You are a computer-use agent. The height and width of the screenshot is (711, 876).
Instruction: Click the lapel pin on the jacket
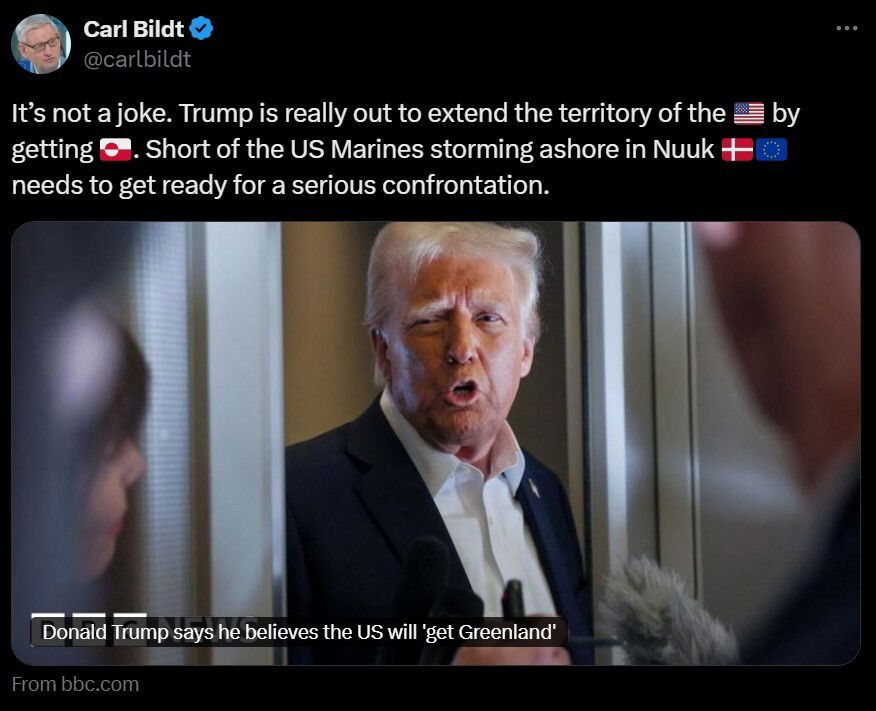[x=534, y=489]
